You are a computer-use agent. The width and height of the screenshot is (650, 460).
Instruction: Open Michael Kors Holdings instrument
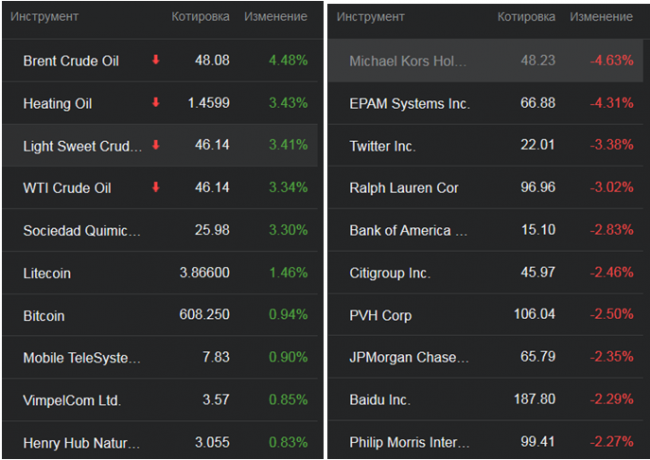[408, 61]
